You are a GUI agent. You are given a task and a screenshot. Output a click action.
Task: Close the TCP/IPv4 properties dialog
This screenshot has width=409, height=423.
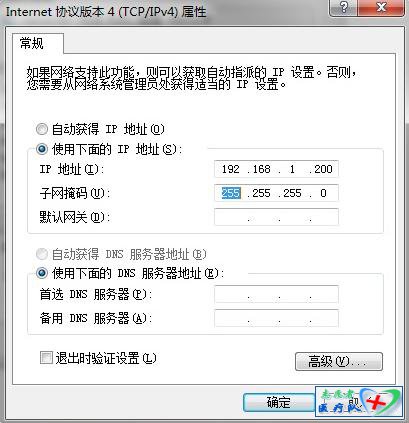pyautogui.click(x=381, y=7)
